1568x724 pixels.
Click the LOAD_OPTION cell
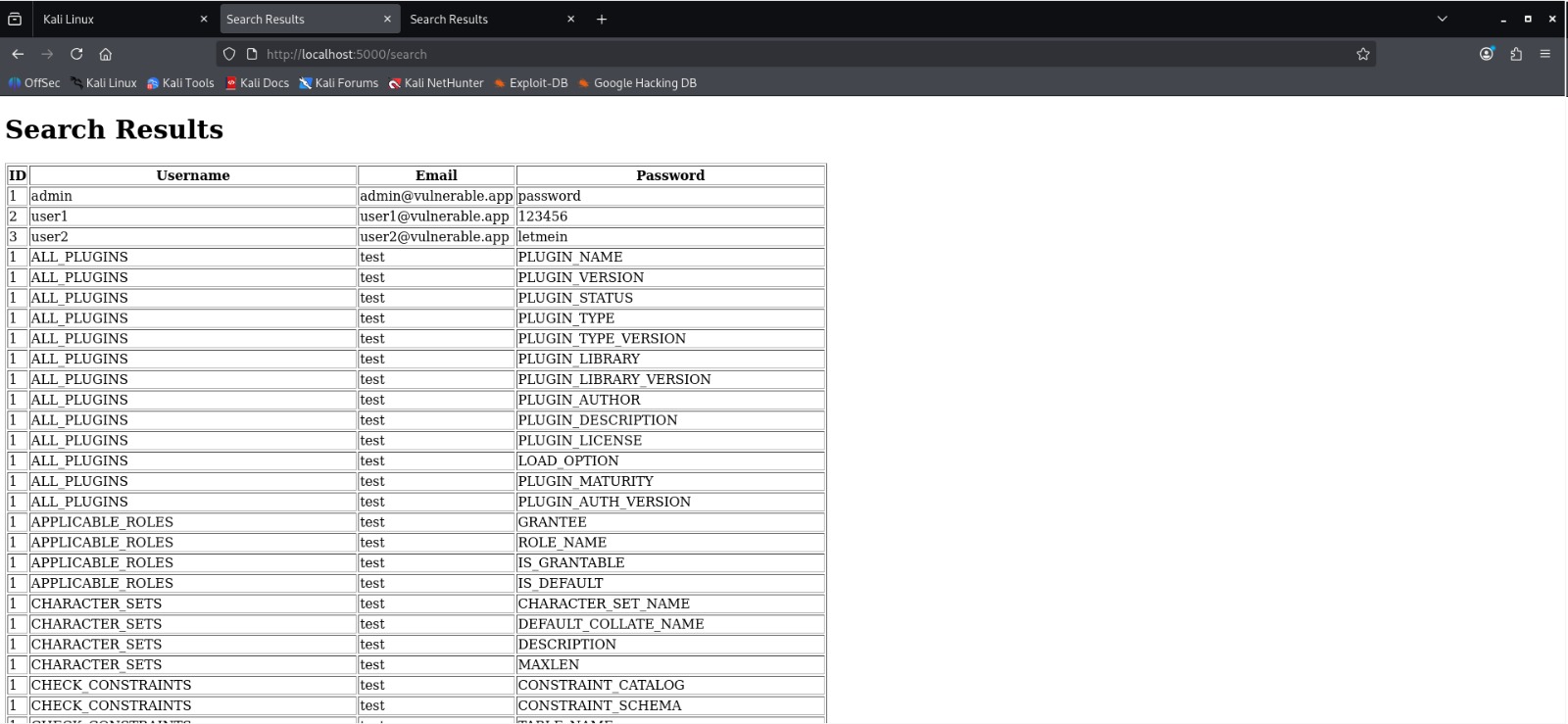tap(670, 460)
